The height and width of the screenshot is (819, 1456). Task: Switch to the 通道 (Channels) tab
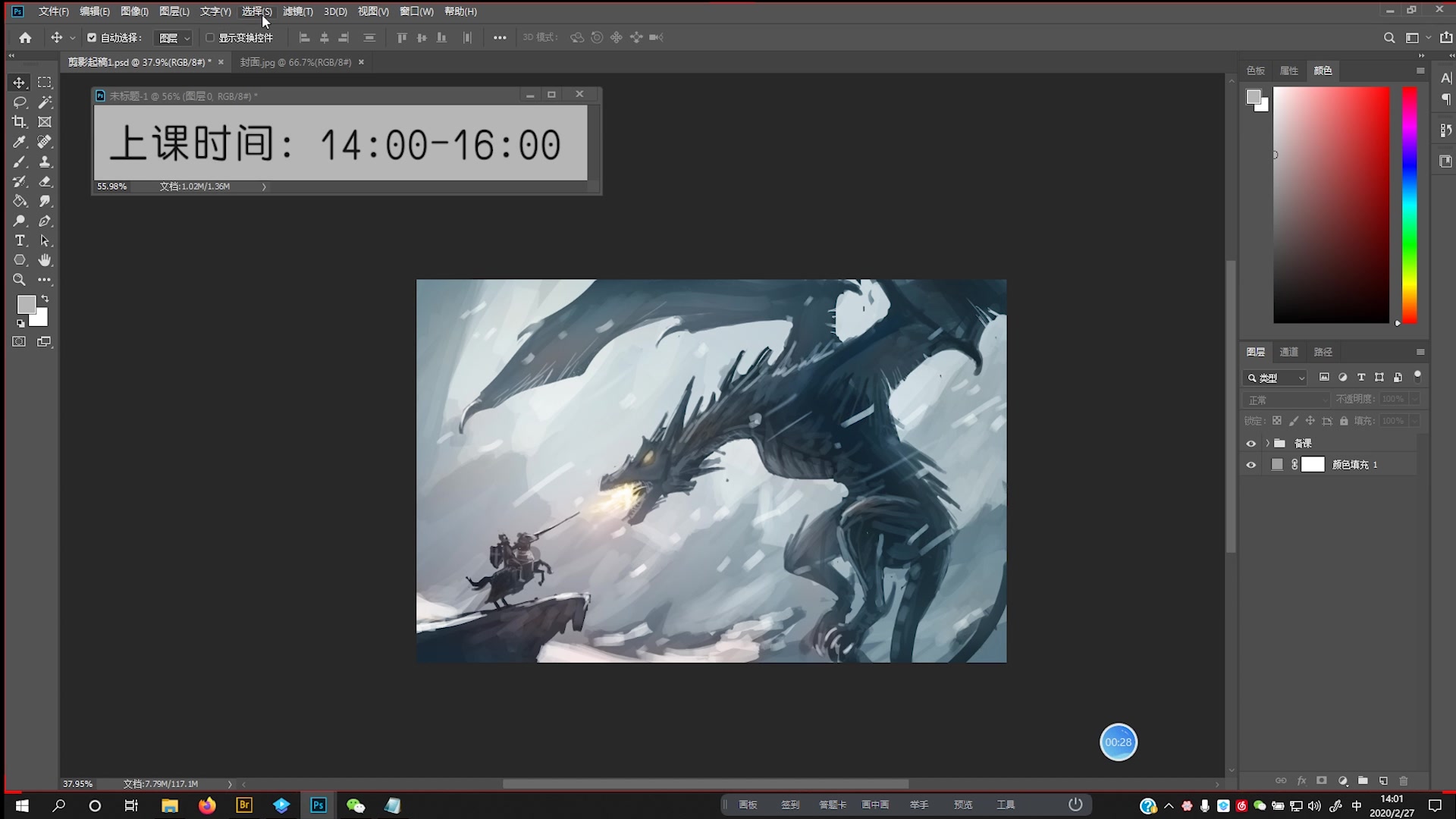point(1289,352)
